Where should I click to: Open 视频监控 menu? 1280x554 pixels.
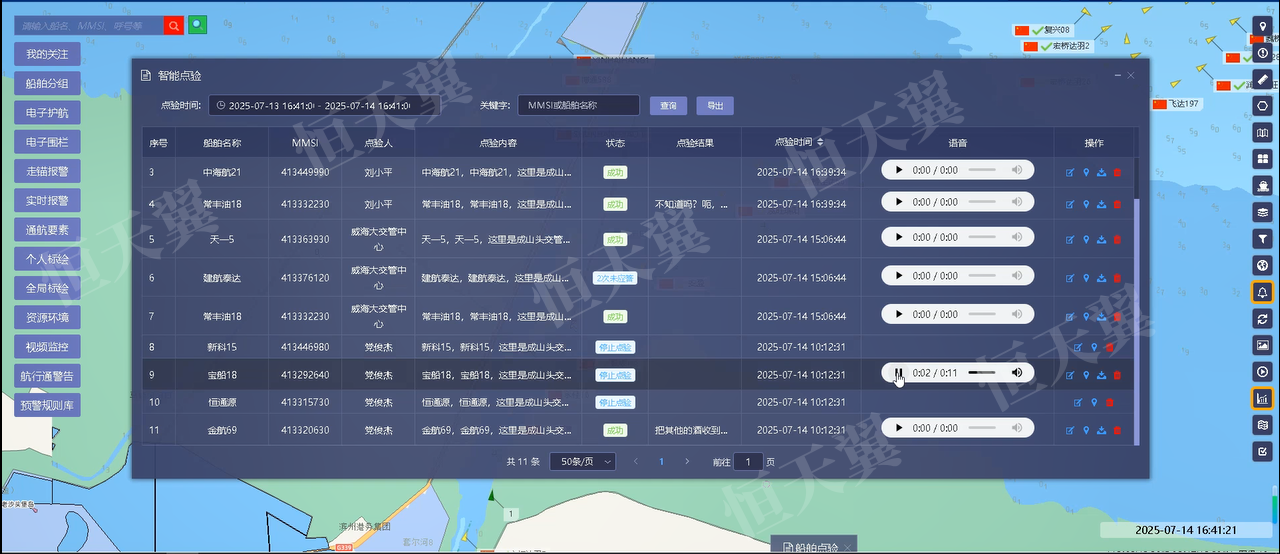tap(47, 347)
